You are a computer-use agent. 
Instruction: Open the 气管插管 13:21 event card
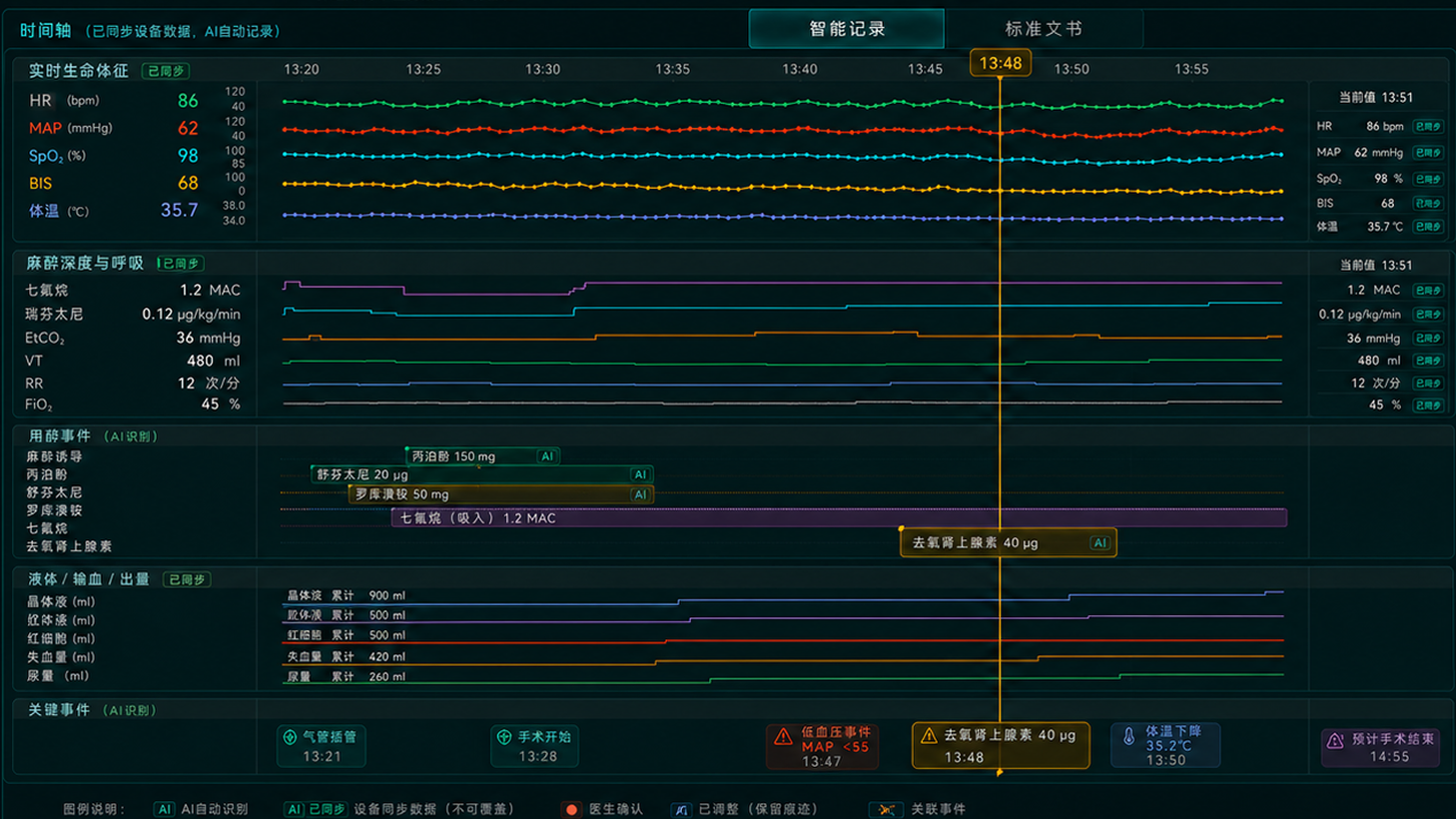coord(322,746)
